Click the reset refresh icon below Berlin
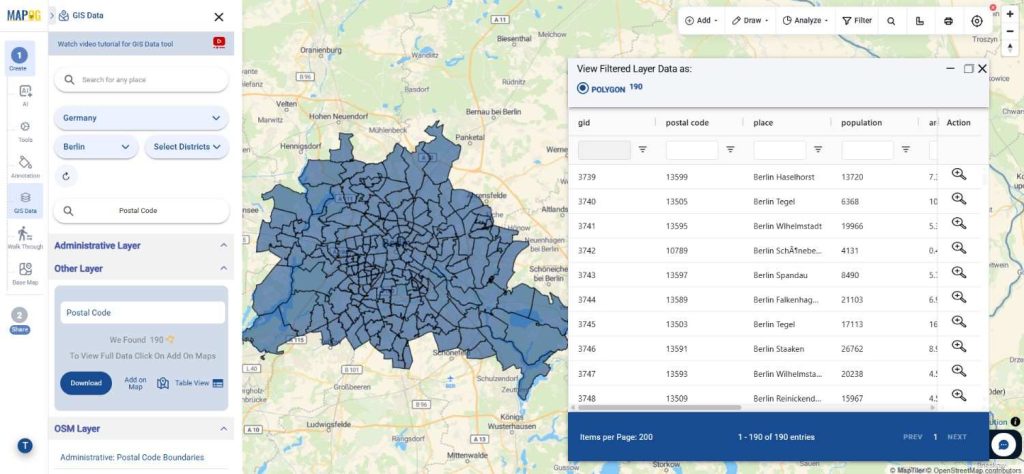 [x=65, y=176]
